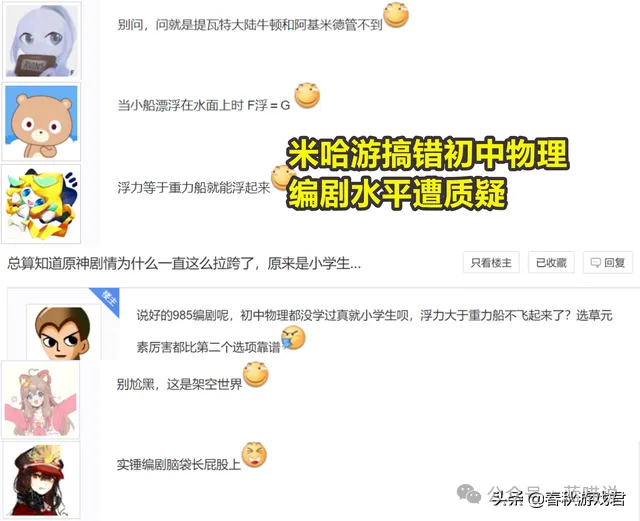The width and height of the screenshot is (640, 521).
Task: Open the brown bear avatar profile
Action: [41, 122]
